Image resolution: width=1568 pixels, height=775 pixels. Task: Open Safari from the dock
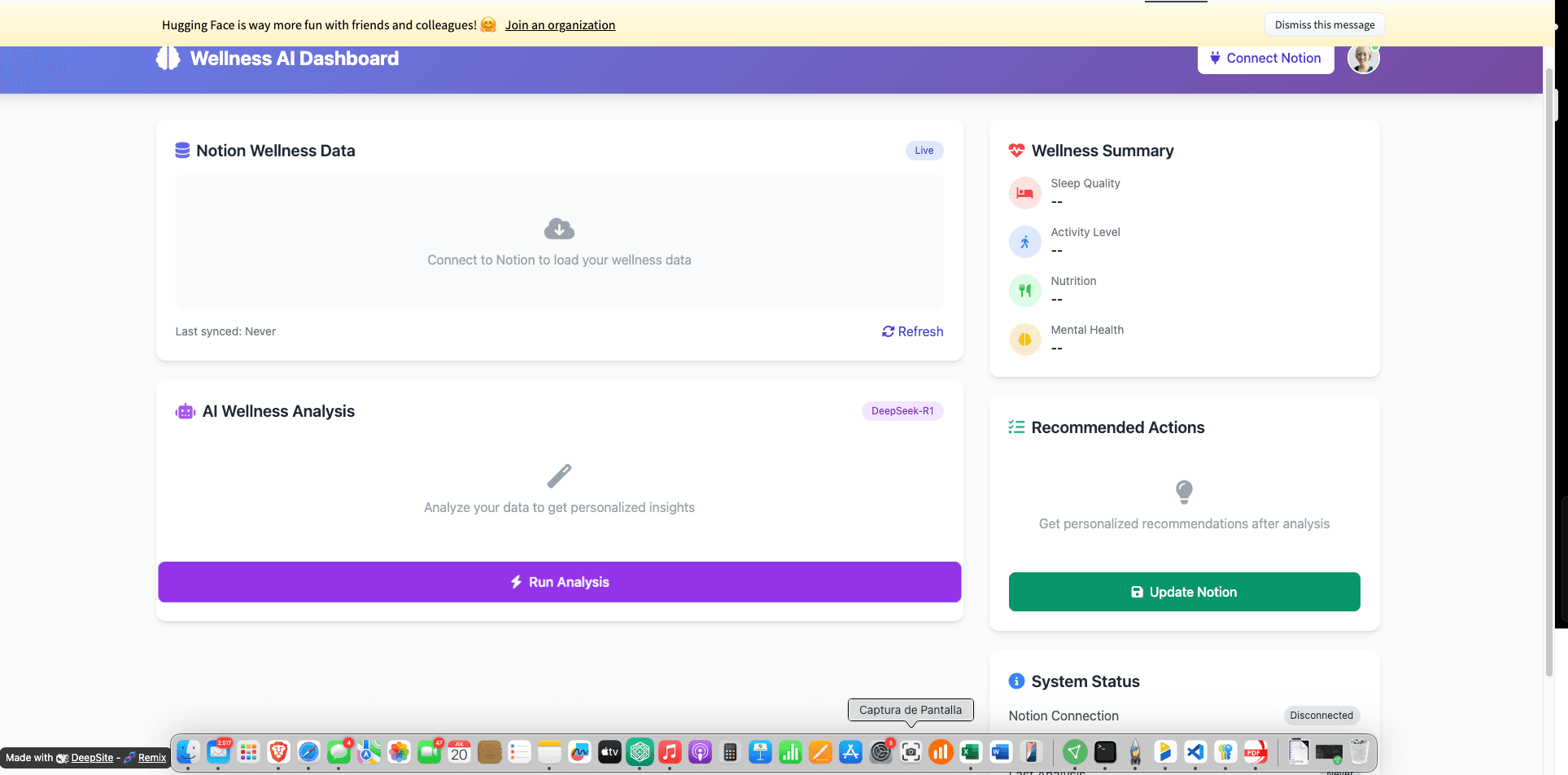308,752
